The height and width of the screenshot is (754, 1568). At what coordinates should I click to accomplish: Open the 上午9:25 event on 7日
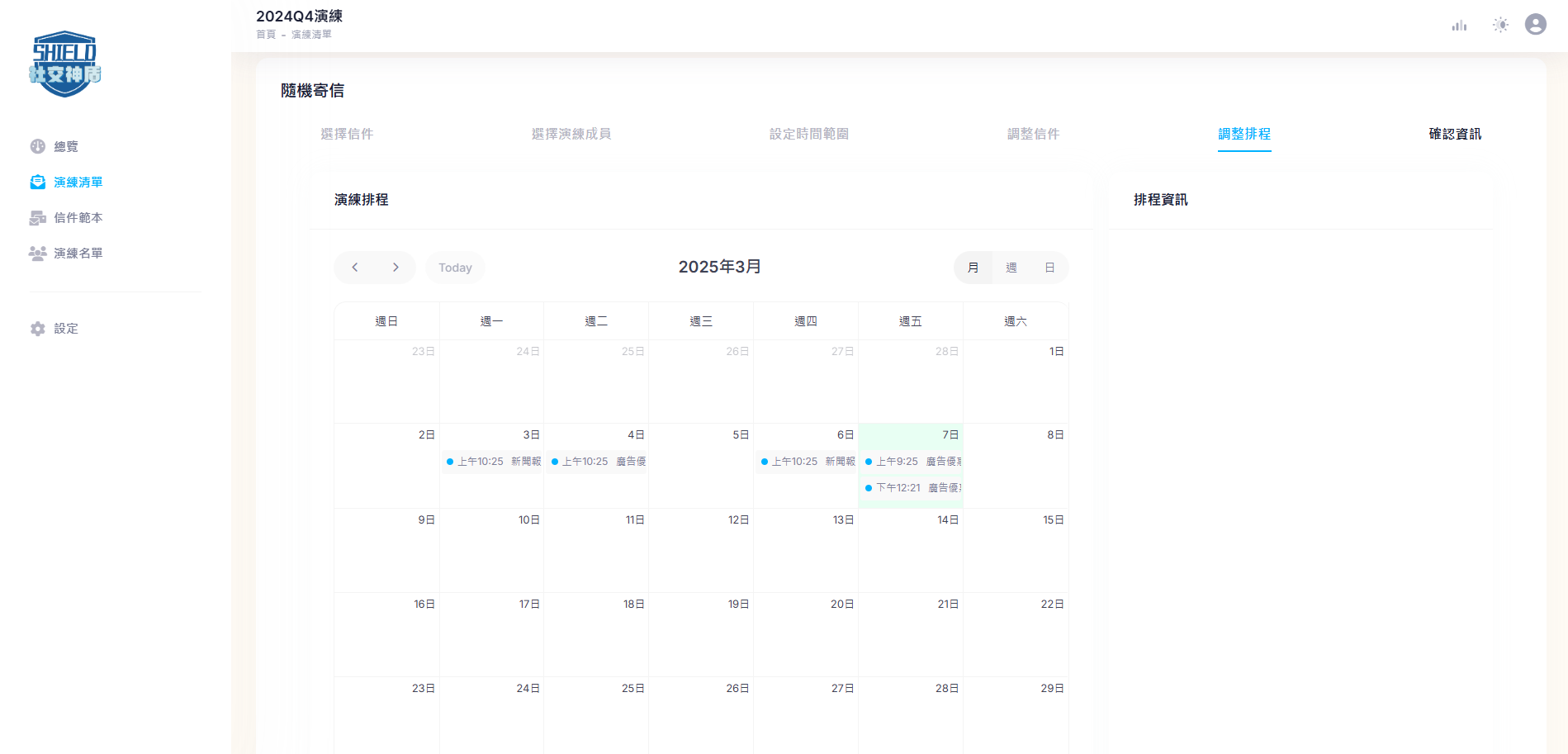[912, 462]
